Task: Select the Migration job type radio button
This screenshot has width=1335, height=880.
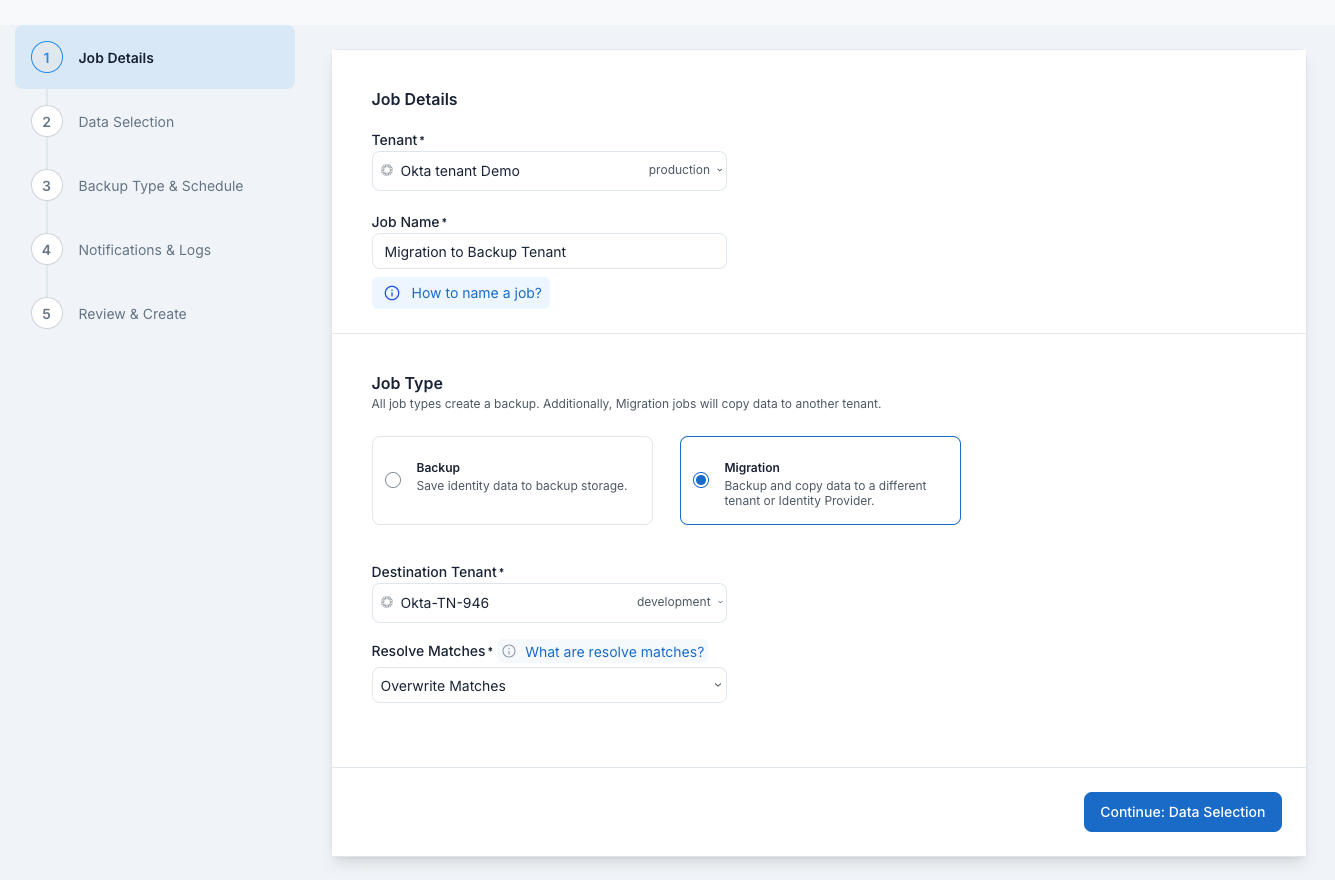Action: (x=701, y=479)
